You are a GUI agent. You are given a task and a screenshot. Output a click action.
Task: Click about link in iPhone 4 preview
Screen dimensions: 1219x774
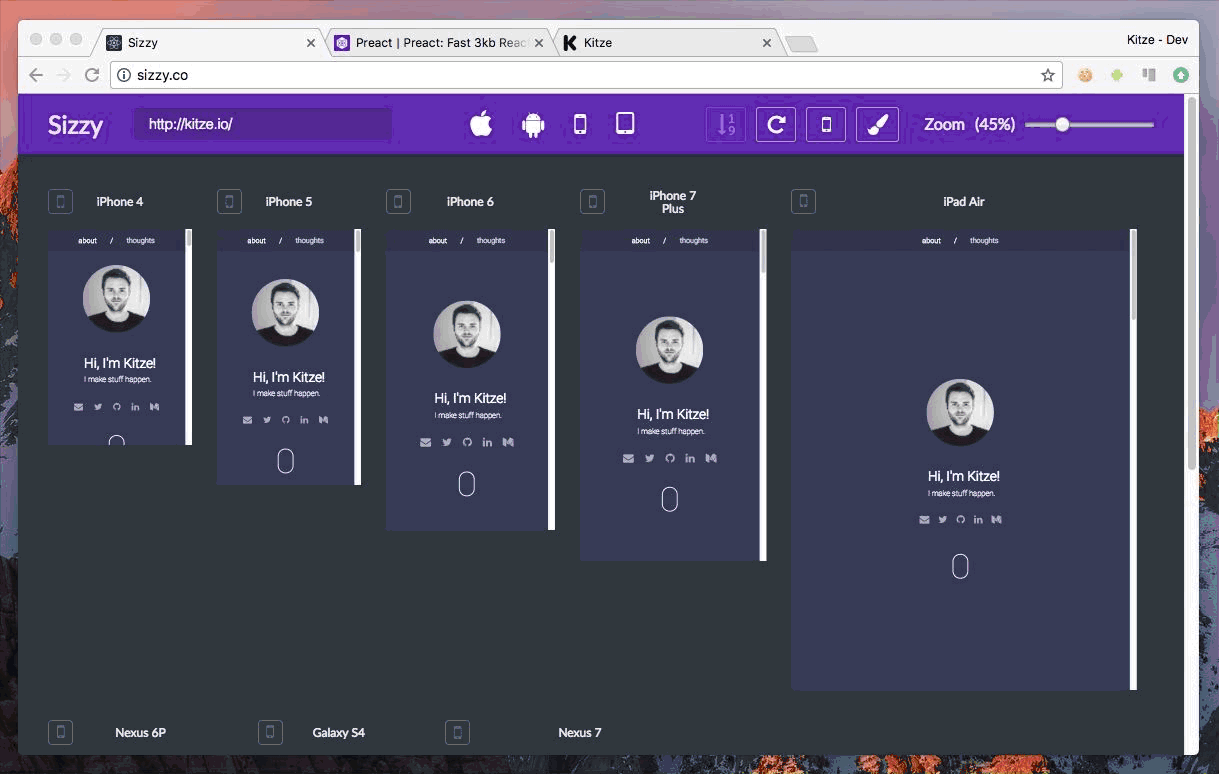tap(88, 241)
